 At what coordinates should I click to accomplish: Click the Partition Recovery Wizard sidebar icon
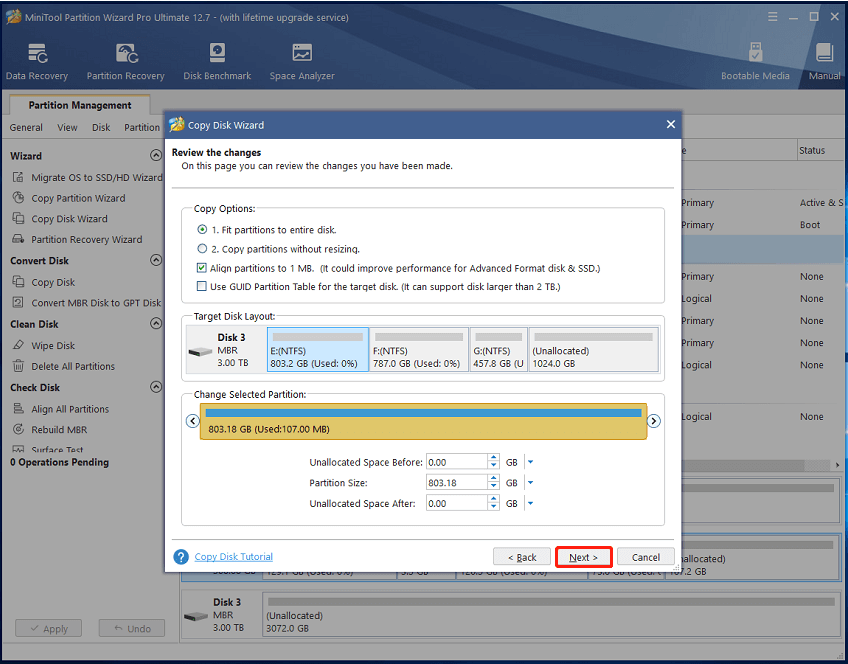[x=18, y=239]
